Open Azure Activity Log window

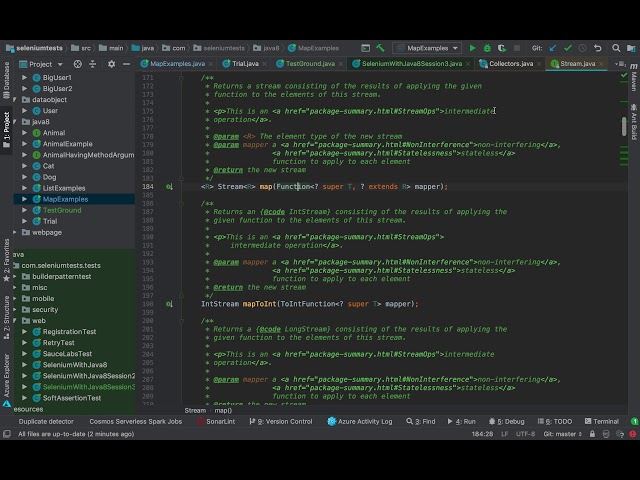(360, 421)
